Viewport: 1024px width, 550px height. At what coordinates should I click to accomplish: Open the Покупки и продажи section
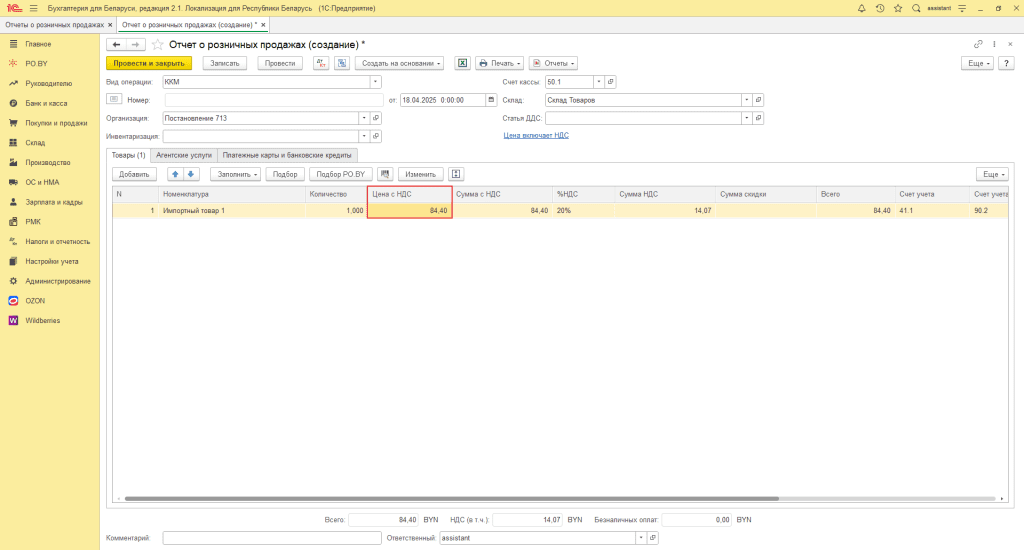click(x=56, y=123)
